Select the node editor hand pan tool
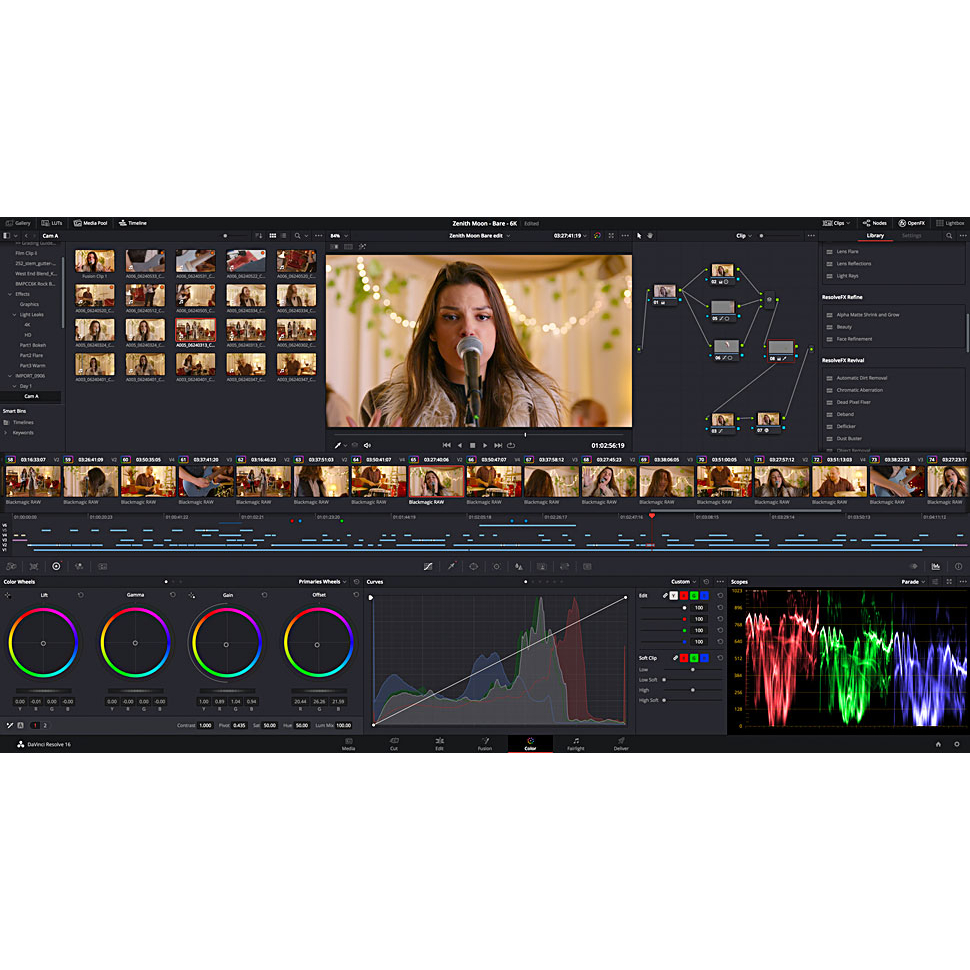The image size is (970, 970). point(650,236)
